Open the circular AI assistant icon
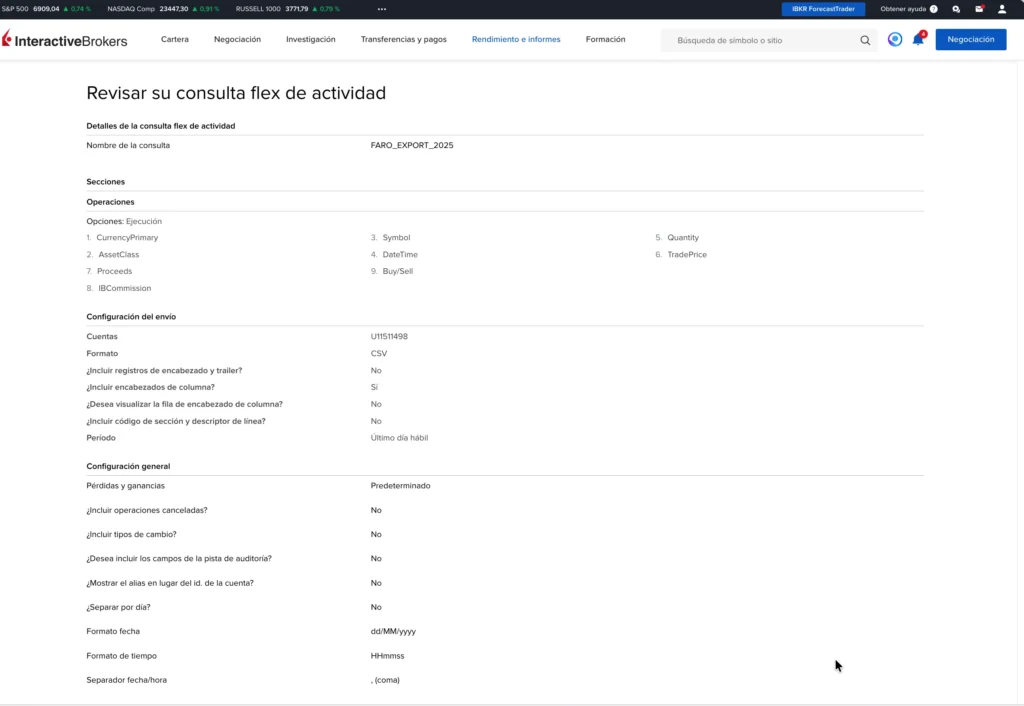Viewport: 1024px width, 706px height. click(x=895, y=40)
